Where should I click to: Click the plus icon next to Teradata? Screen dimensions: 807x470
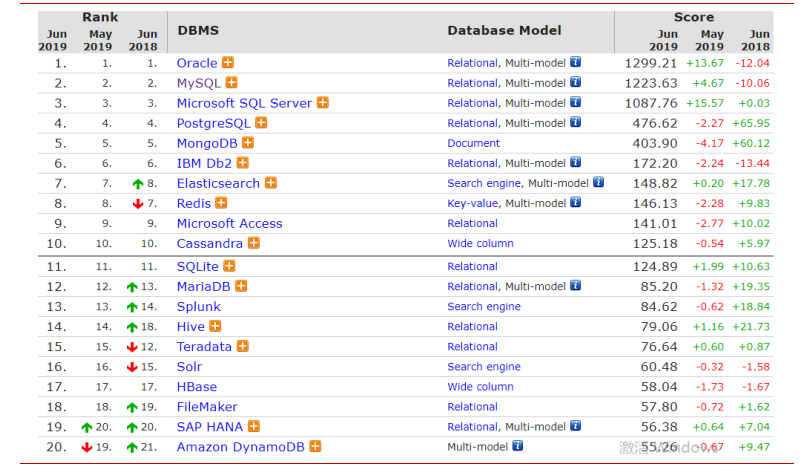(x=243, y=346)
